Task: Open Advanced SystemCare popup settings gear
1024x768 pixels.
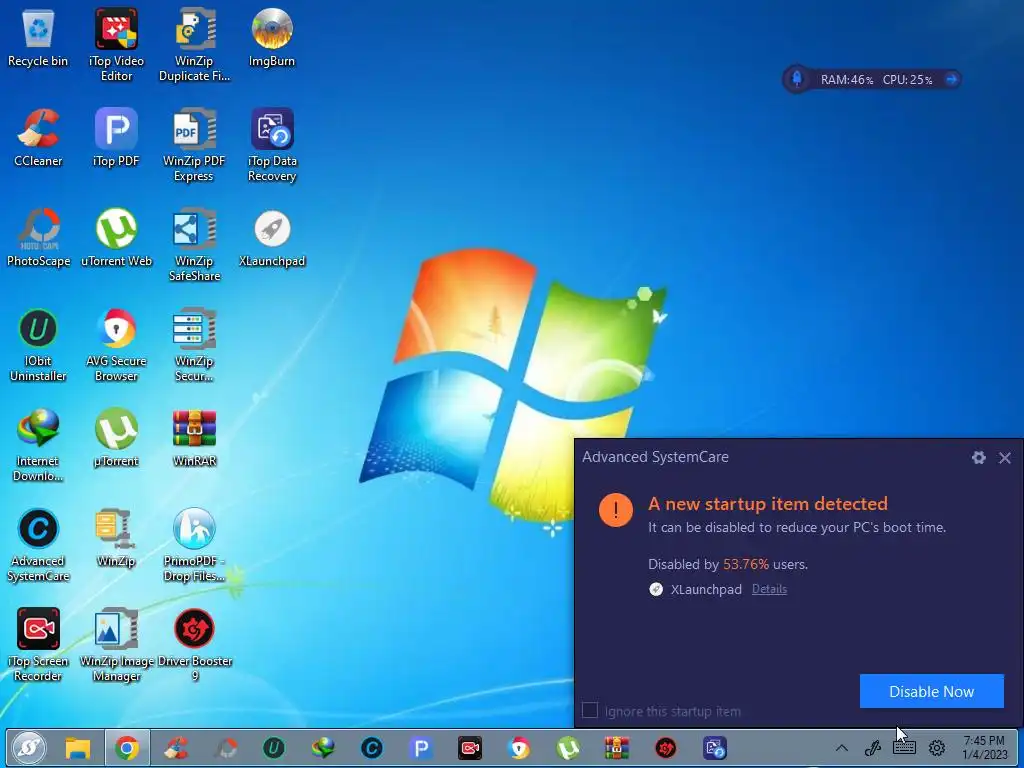Action: pyautogui.click(x=978, y=457)
